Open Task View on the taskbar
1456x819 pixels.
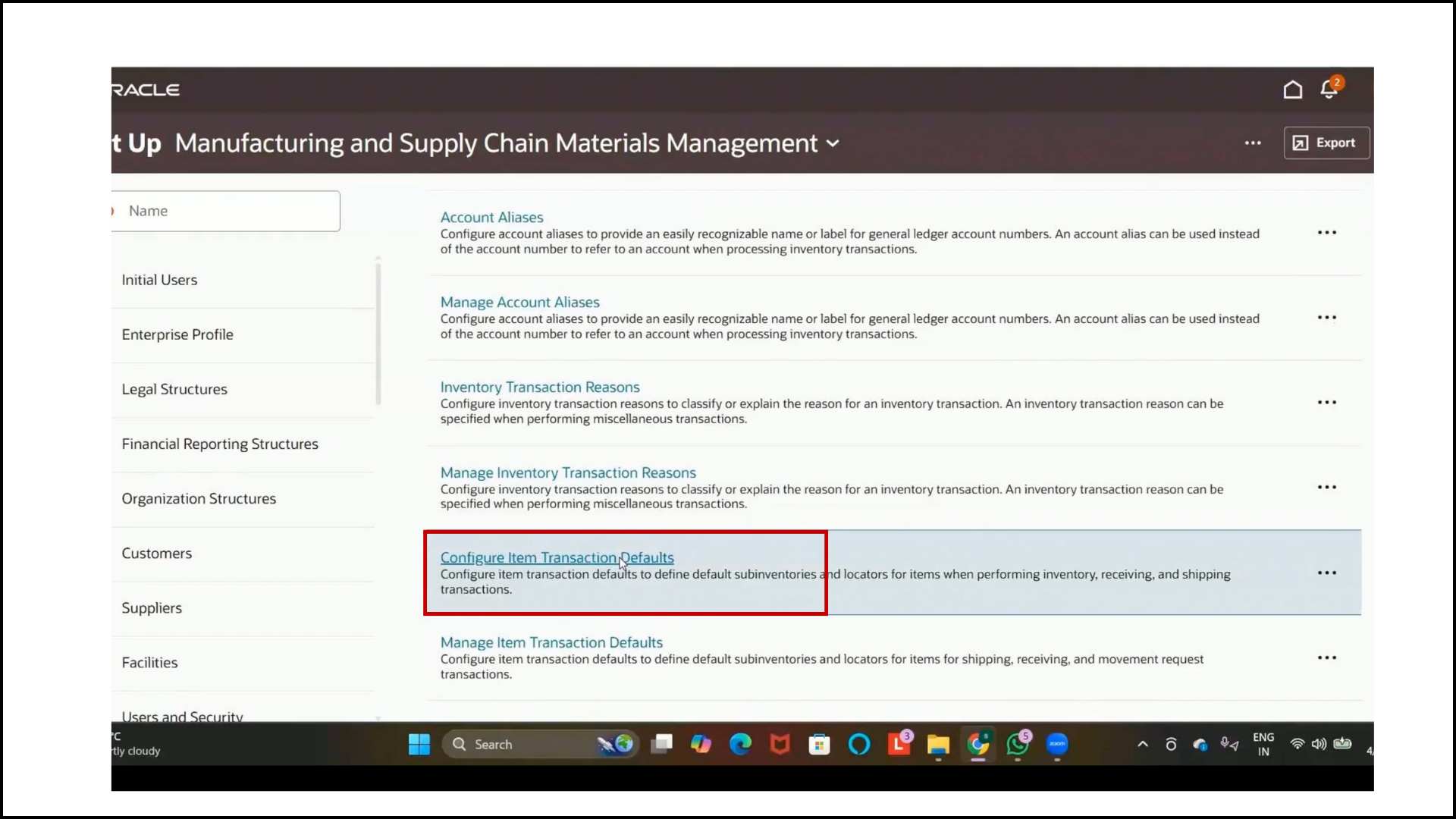click(x=662, y=744)
